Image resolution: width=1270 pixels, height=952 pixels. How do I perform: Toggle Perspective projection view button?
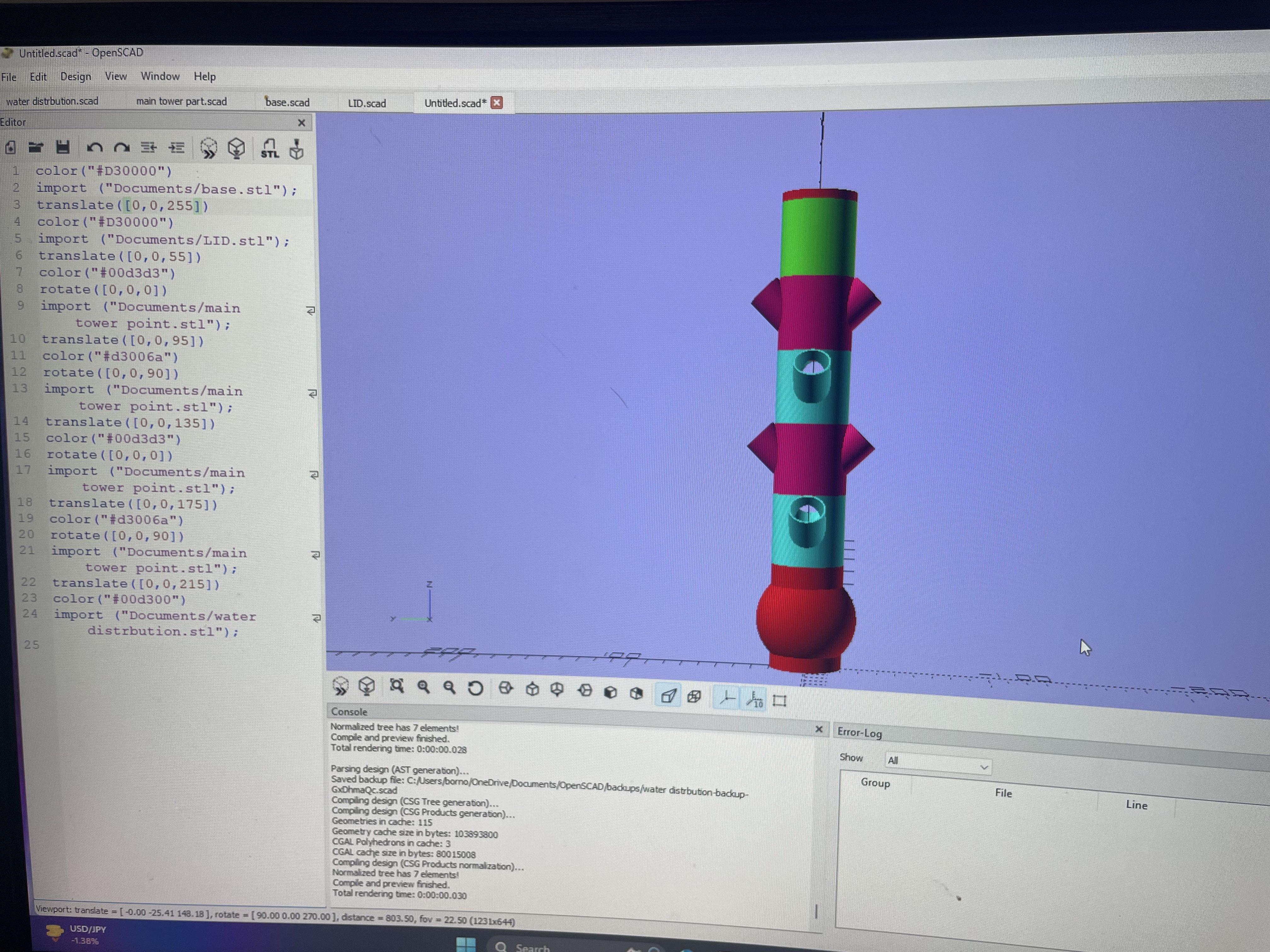[668, 696]
